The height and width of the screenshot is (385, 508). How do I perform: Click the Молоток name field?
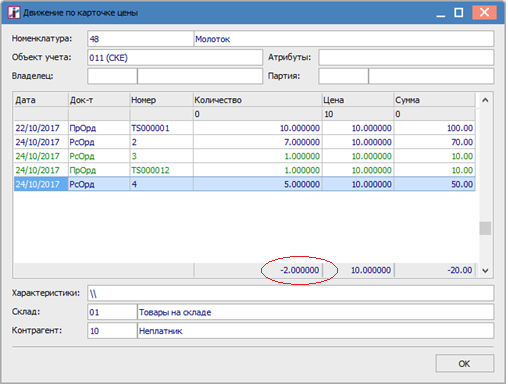344,39
